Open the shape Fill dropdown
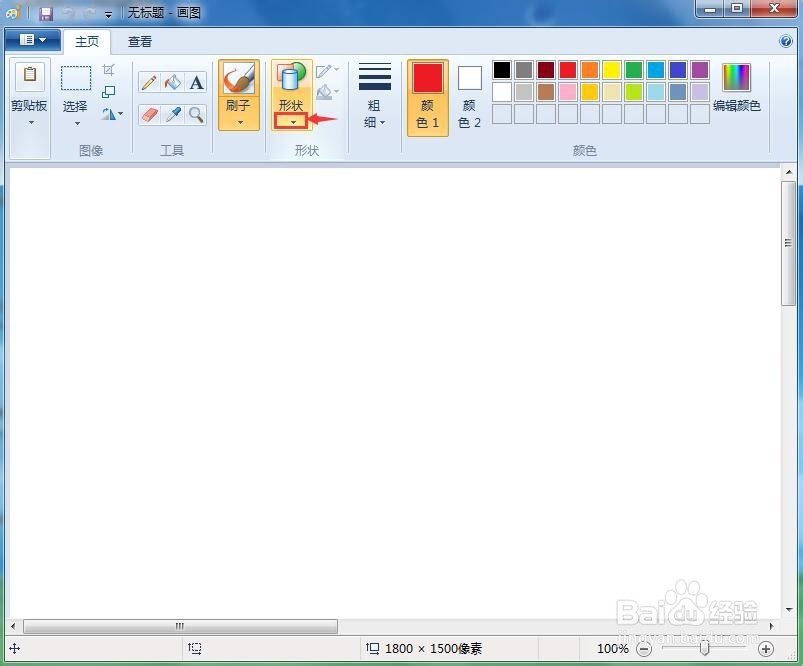803x666 pixels. pos(327,93)
